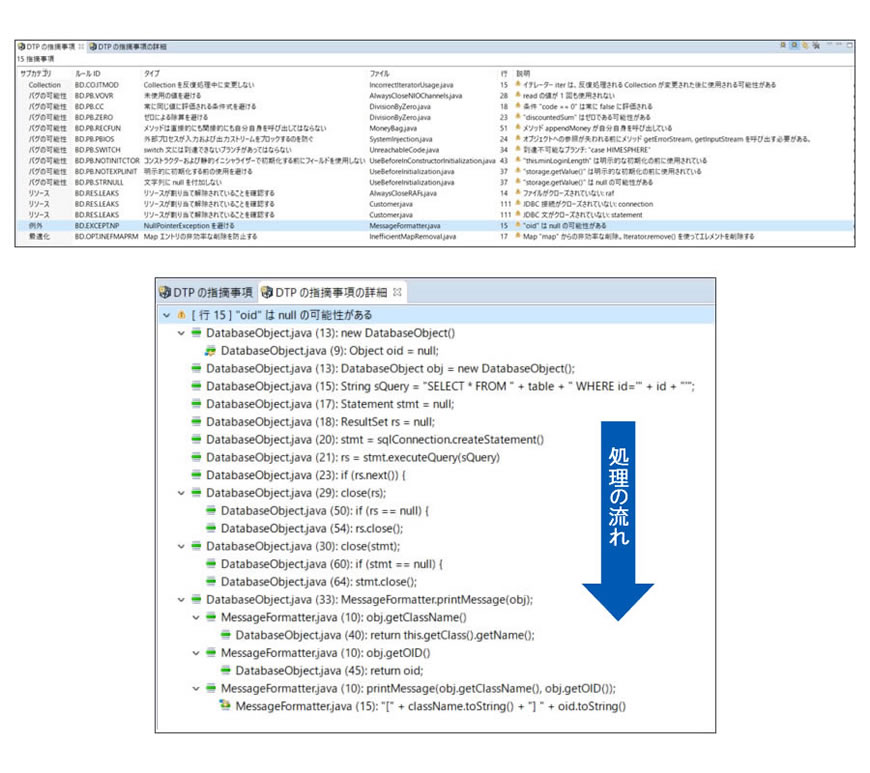This screenshot has width=870, height=773.
Task: Click file name "SystemInjection.java"
Action: point(401,139)
